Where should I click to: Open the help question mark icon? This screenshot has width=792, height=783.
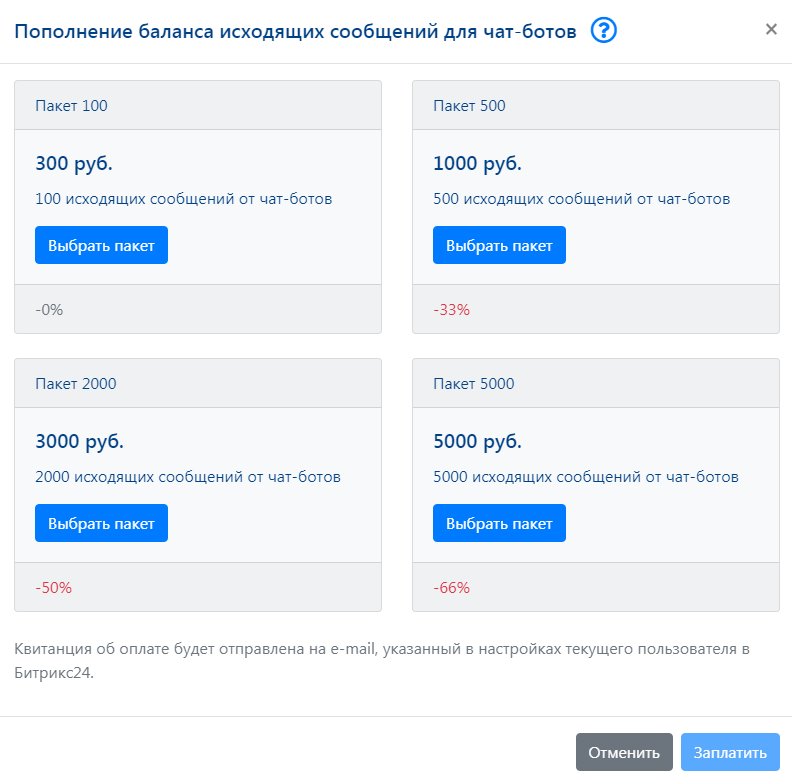point(604,30)
